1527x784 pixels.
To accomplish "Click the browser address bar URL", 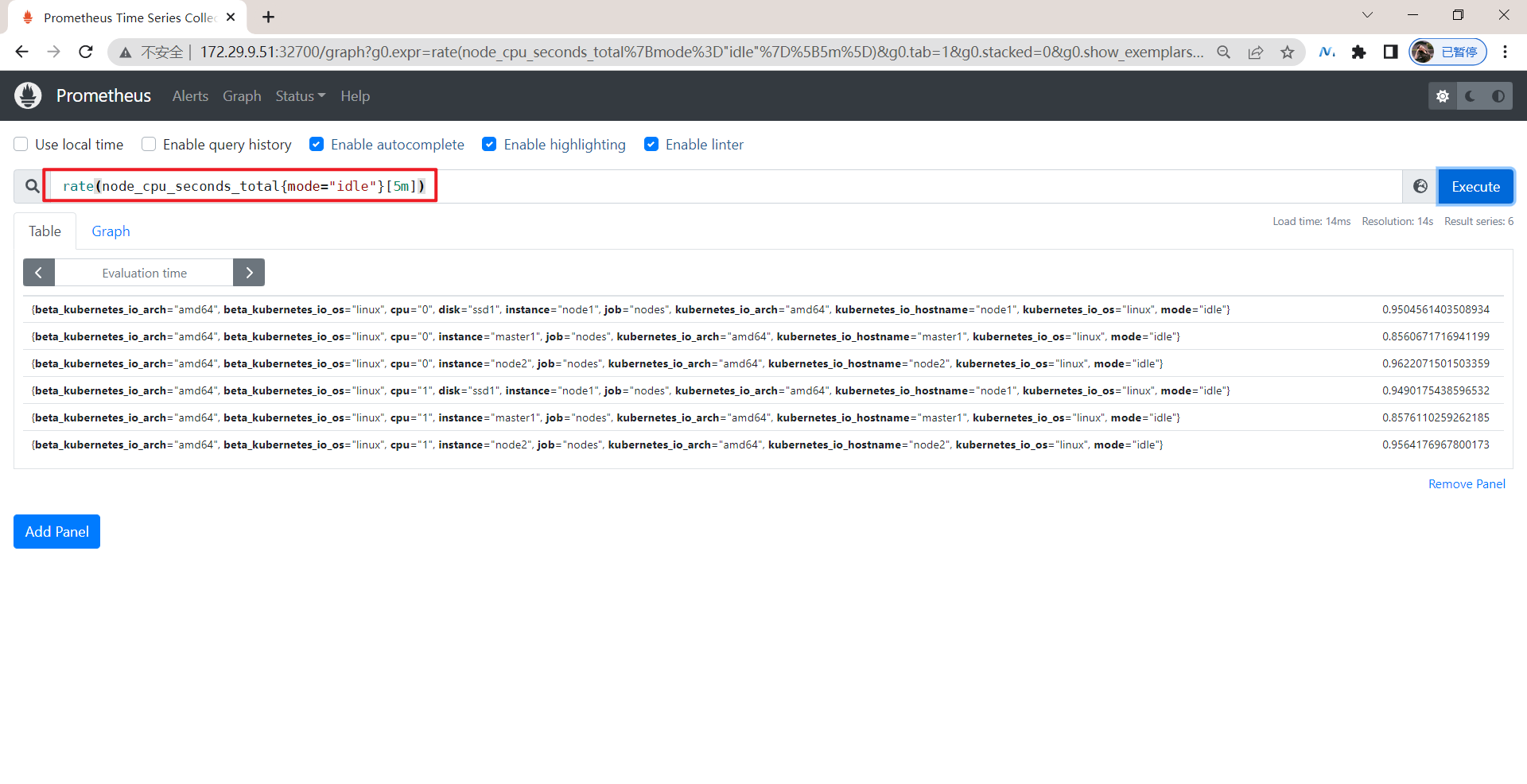I will (x=700, y=52).
